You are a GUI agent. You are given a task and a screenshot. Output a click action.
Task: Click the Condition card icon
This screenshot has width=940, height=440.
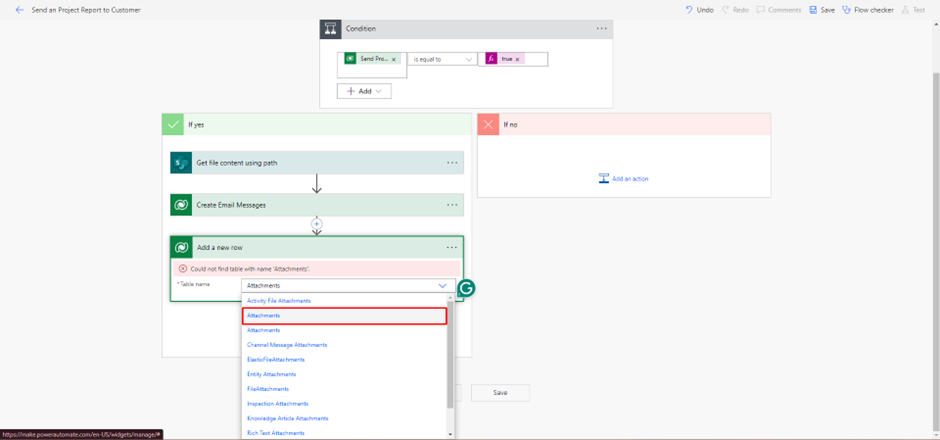click(330, 29)
